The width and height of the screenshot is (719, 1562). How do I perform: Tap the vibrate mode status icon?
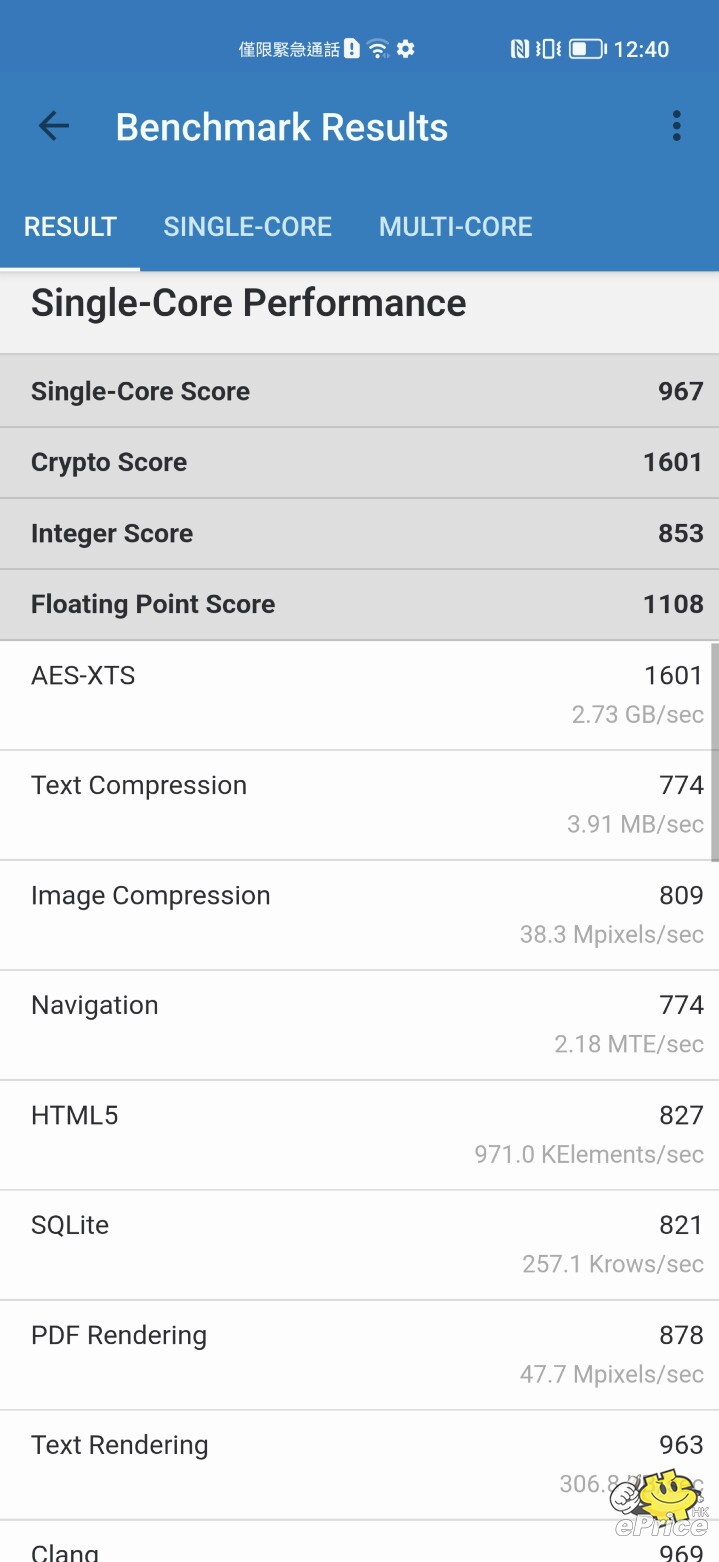pyautogui.click(x=548, y=49)
